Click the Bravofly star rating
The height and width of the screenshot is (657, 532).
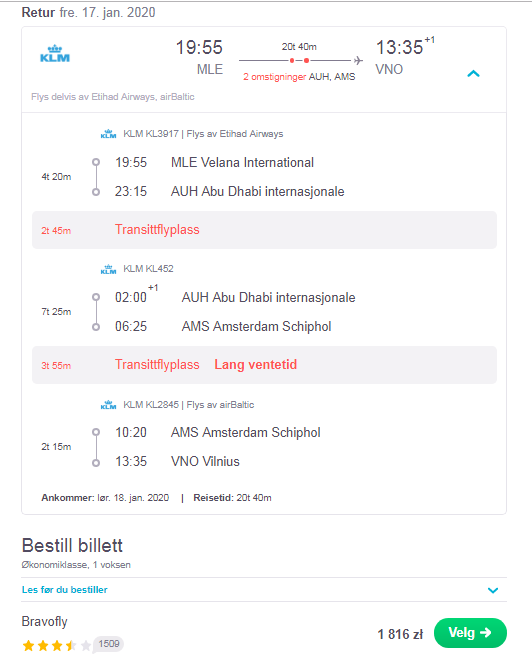pyautogui.click(x=57, y=645)
